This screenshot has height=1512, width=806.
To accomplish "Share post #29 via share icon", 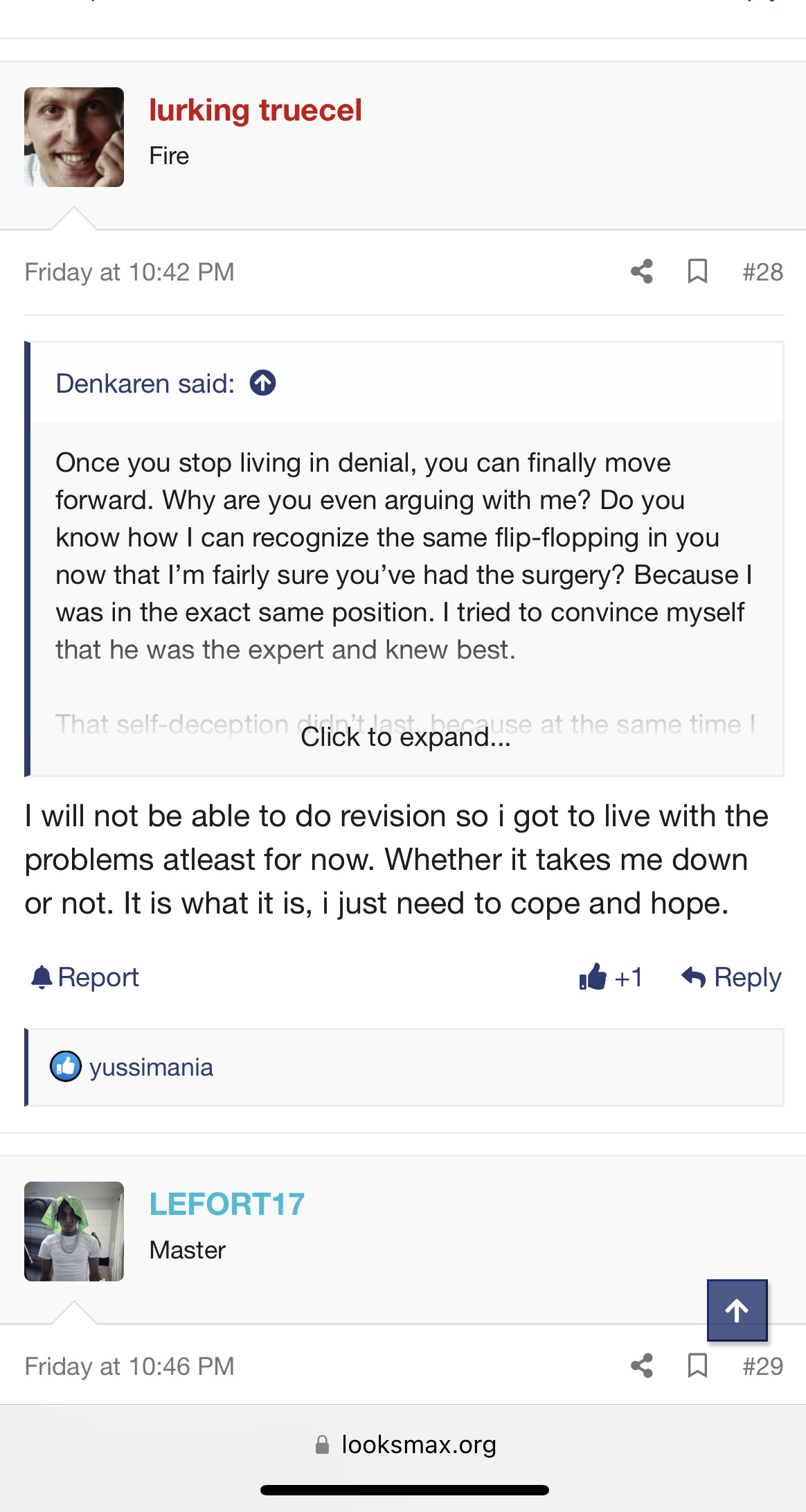I will (642, 1366).
